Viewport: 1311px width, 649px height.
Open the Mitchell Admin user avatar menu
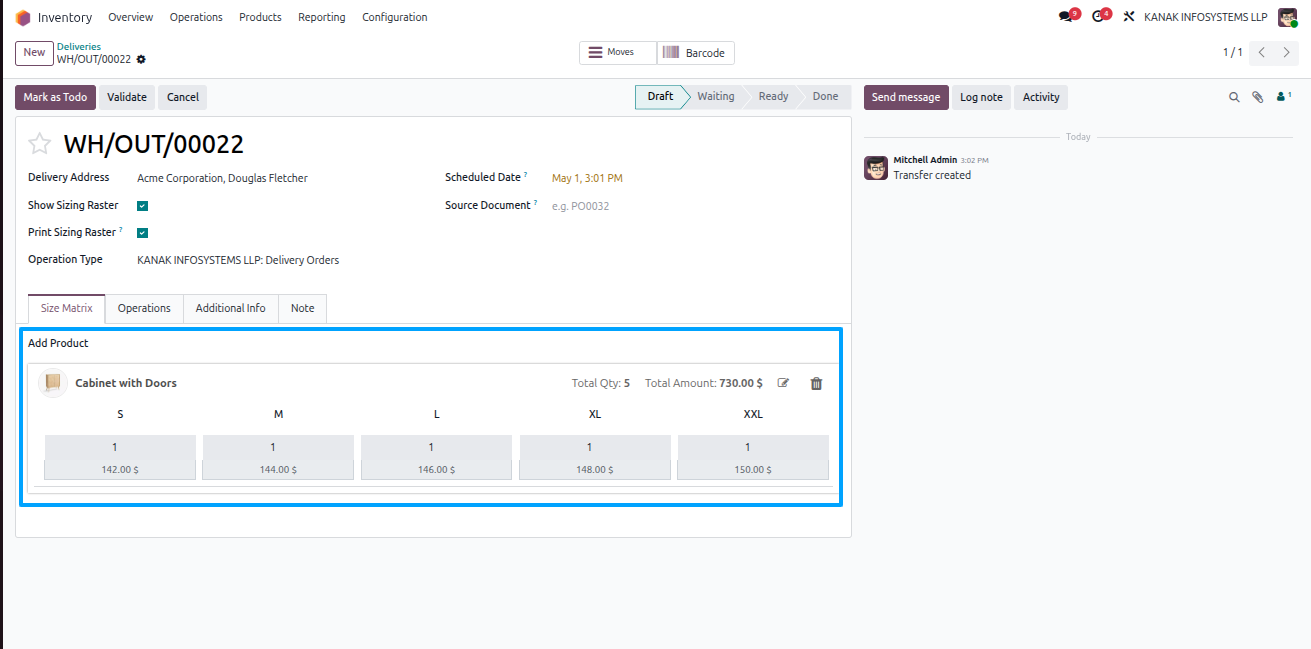[1287, 17]
